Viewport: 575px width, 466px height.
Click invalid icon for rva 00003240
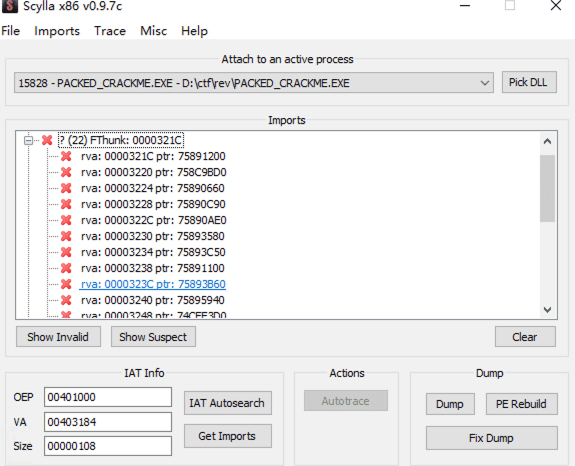[x=66, y=300]
